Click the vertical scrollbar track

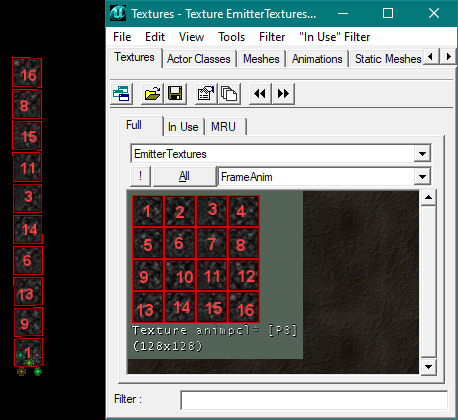point(428,282)
